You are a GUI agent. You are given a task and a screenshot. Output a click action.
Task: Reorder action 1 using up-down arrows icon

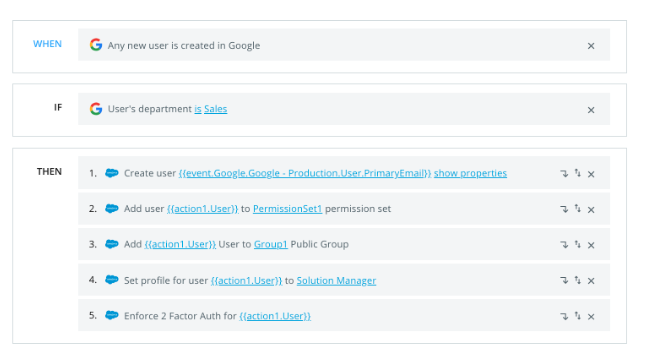578,173
